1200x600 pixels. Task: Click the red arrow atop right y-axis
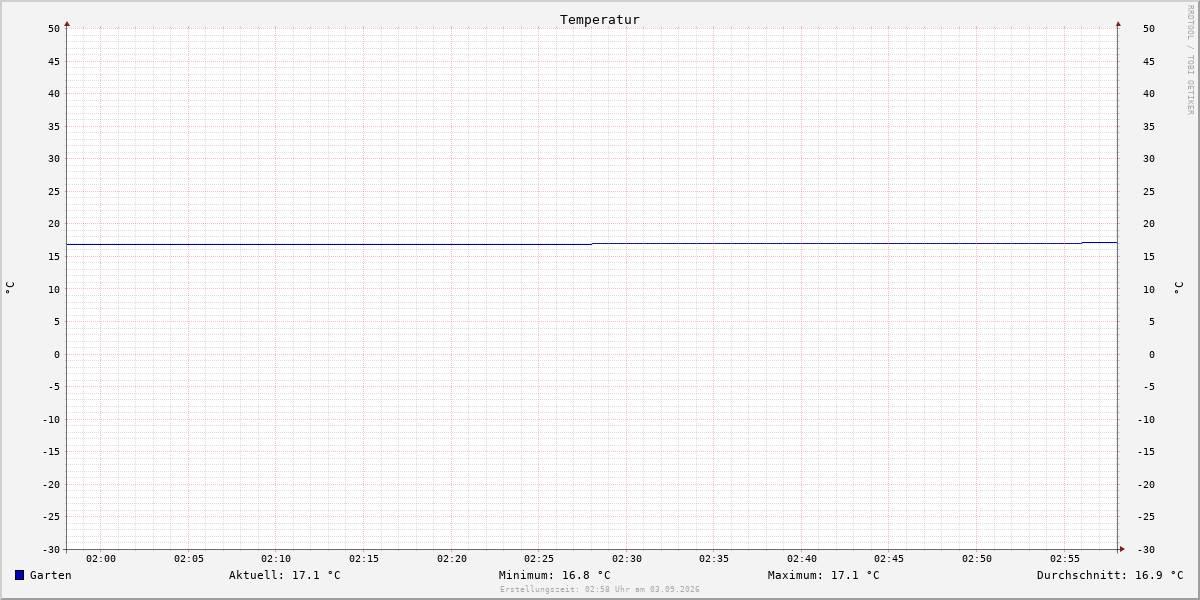1118,23
